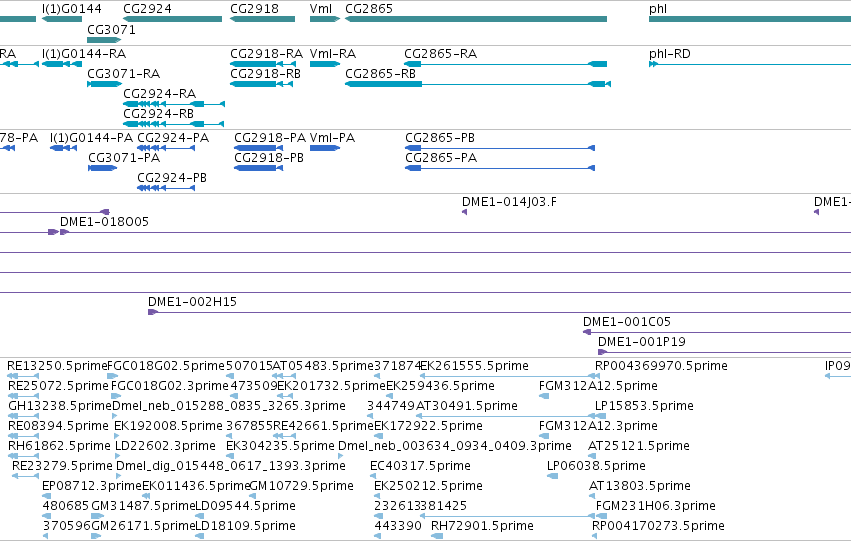The height and width of the screenshot is (541, 851).
Task: Select the CG2924 gene bar
Action: click(x=173, y=19)
